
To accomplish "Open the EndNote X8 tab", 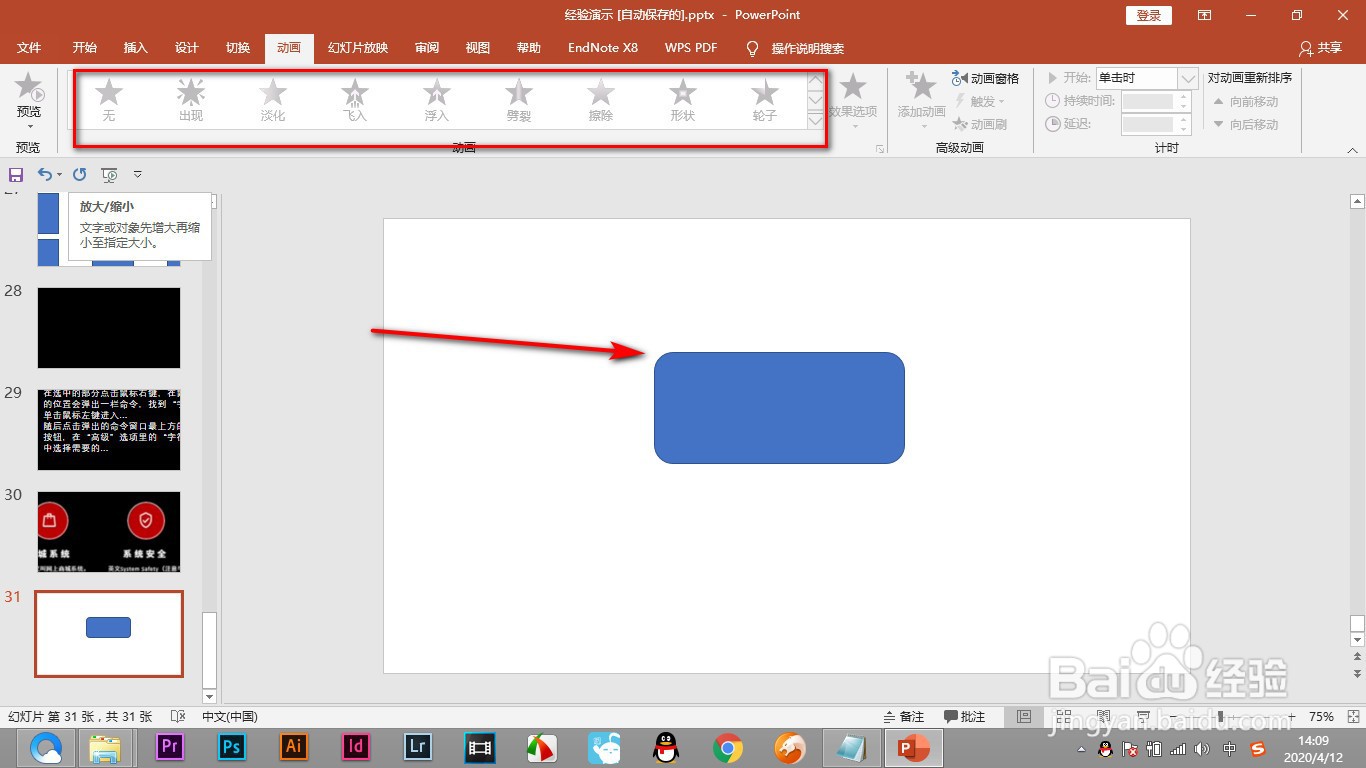I will pyautogui.click(x=603, y=48).
